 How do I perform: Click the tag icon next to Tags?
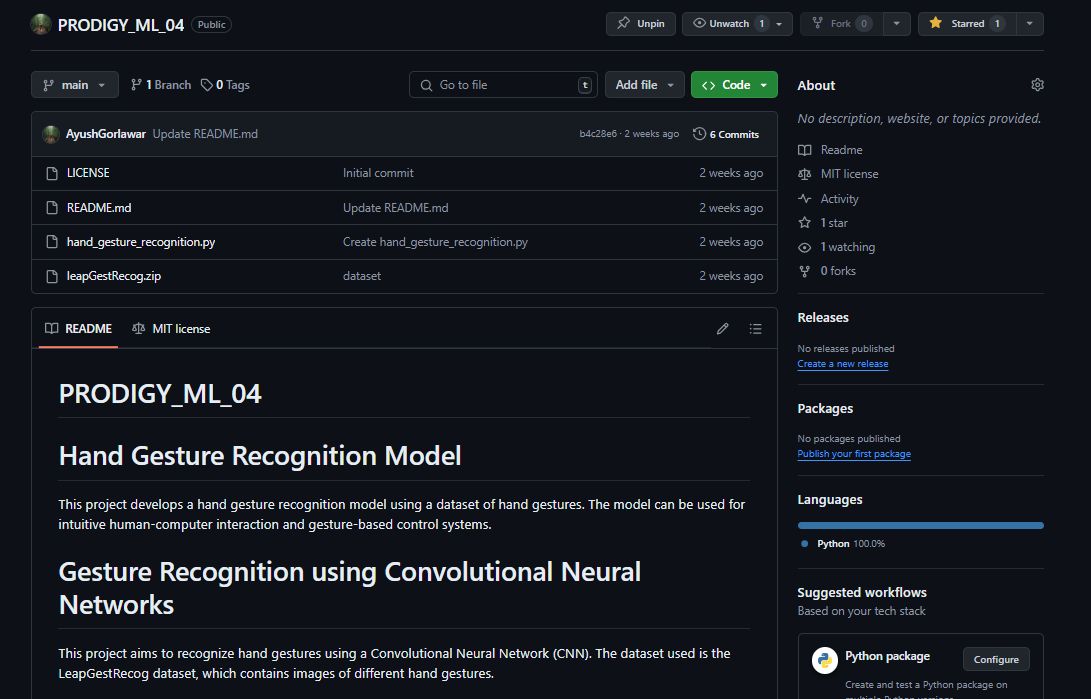tap(206, 85)
